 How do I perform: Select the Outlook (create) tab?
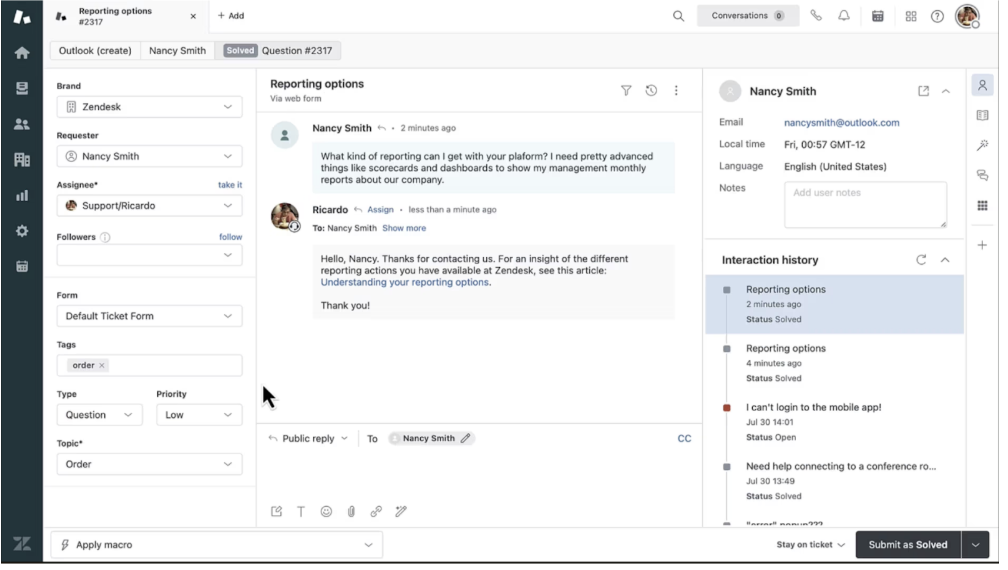pyautogui.click(x=93, y=50)
